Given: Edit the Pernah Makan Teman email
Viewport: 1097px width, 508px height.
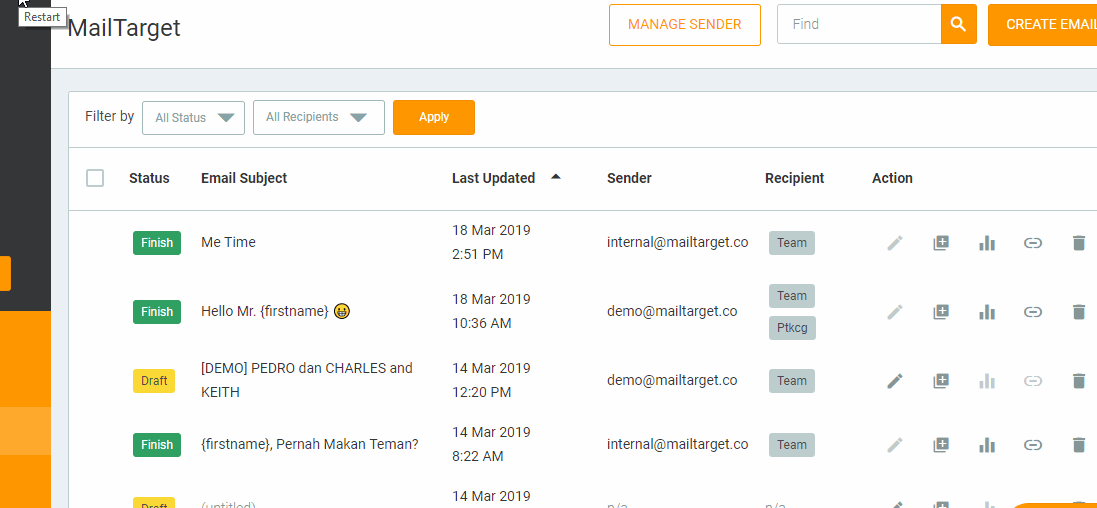Looking at the screenshot, I should point(895,444).
